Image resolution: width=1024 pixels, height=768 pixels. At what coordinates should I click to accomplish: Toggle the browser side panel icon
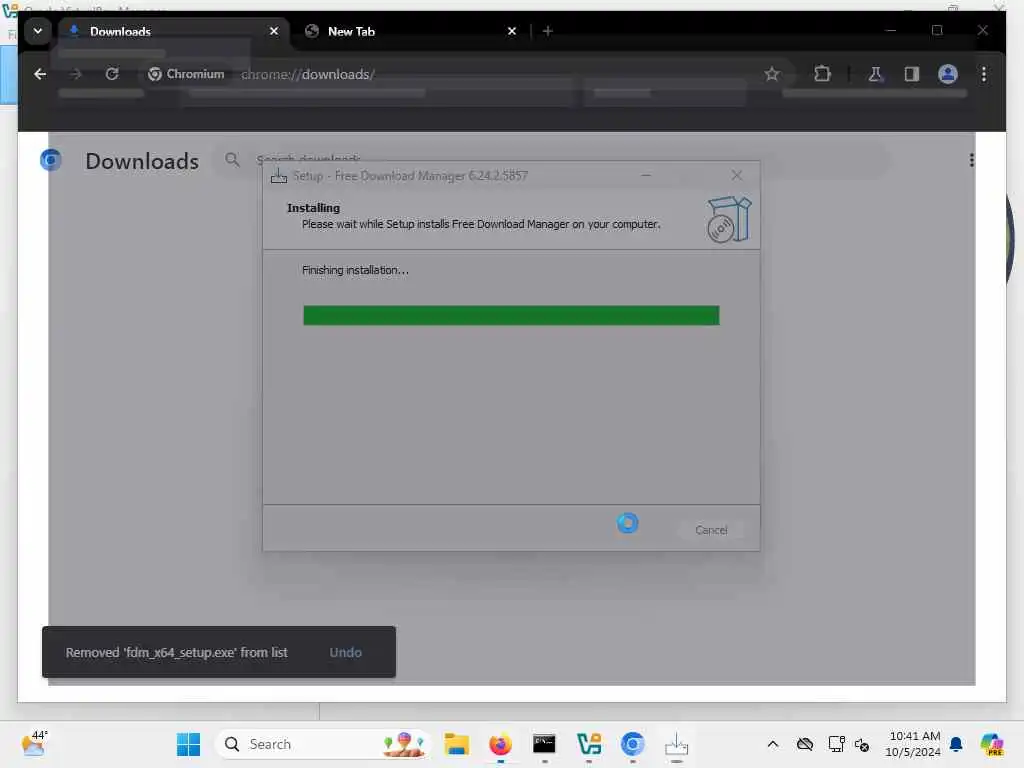tap(912, 74)
